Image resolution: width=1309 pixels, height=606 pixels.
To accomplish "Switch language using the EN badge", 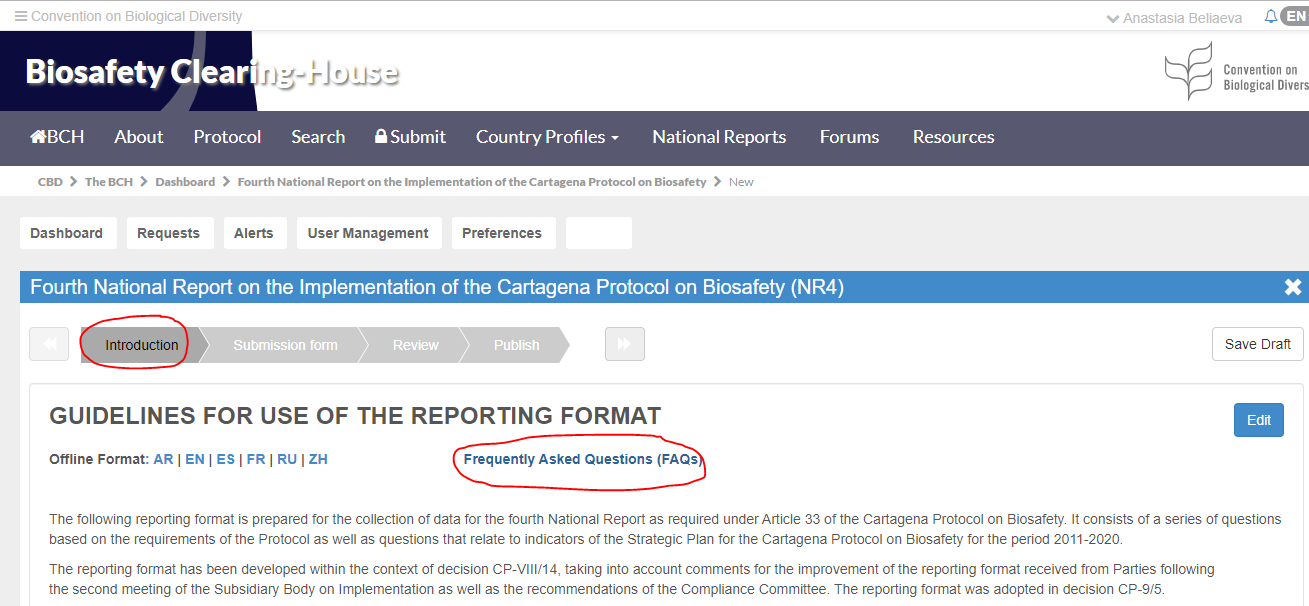I will (x=1295, y=17).
